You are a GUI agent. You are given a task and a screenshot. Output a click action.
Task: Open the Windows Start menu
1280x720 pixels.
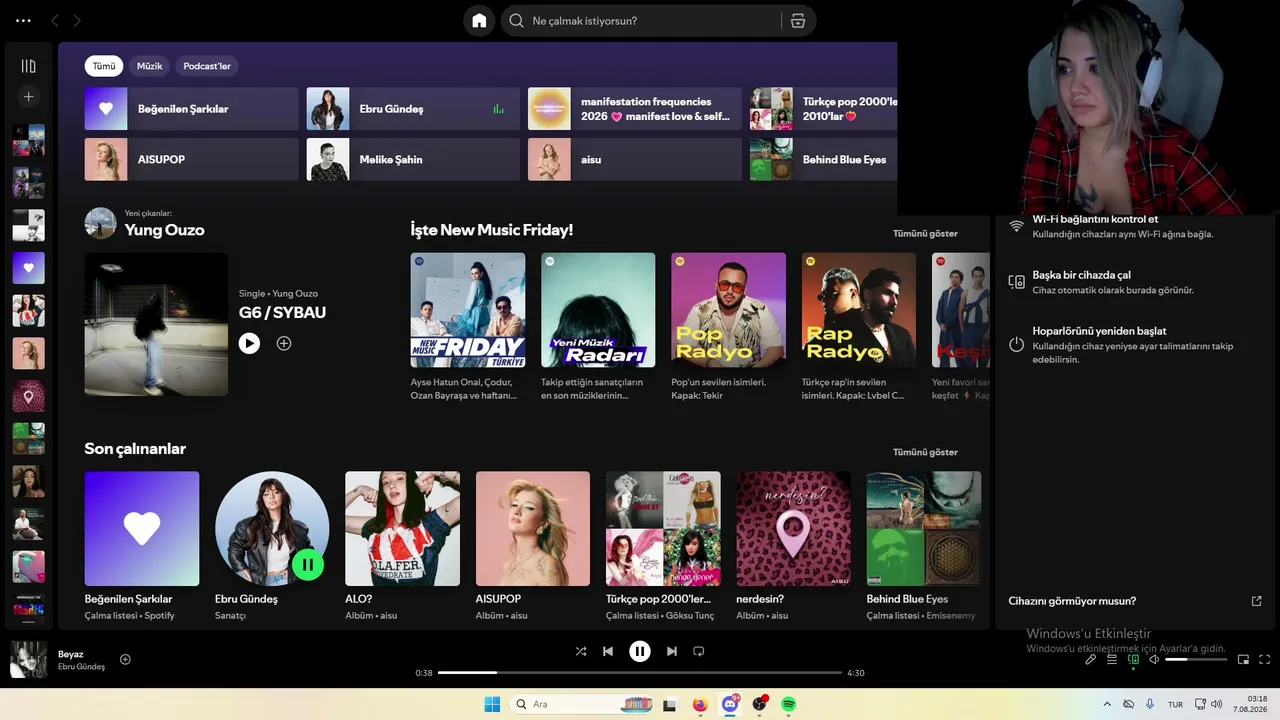[492, 704]
